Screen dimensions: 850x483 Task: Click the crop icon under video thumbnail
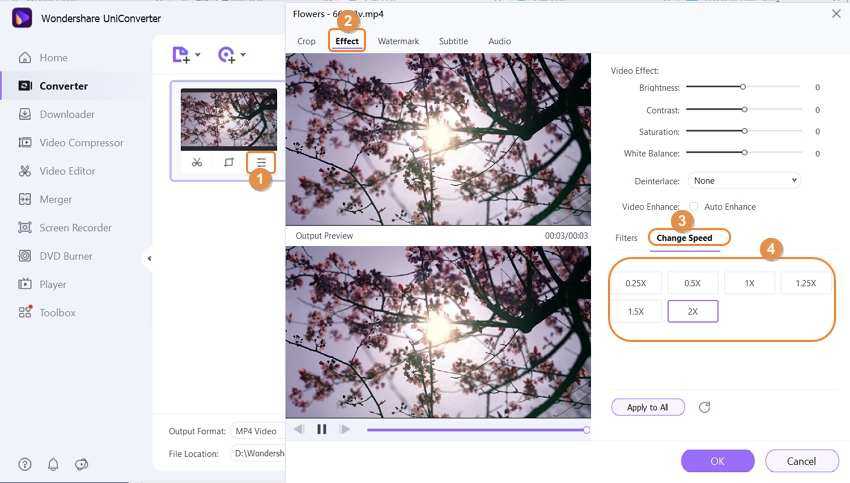tap(229, 162)
